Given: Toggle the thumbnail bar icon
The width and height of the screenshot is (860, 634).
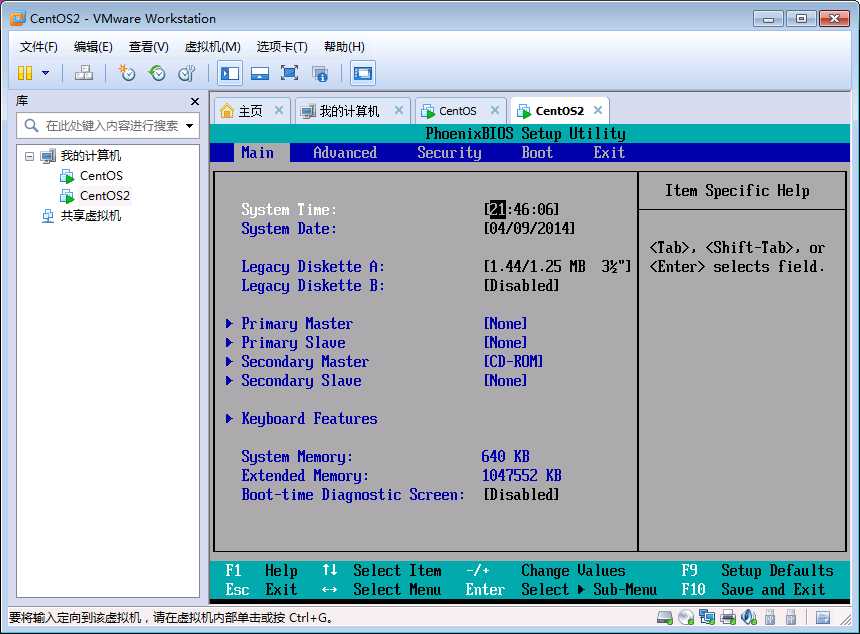Looking at the screenshot, I should (259, 73).
